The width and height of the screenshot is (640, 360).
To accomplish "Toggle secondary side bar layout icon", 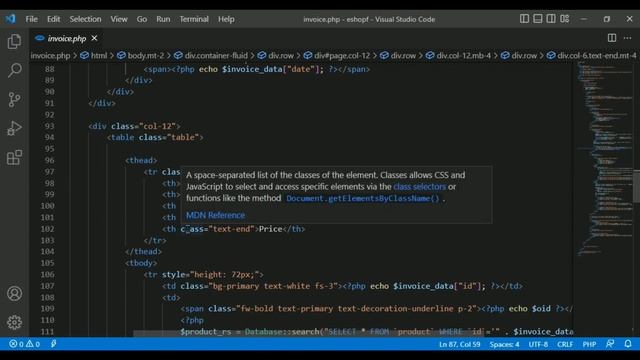I will (551, 19).
